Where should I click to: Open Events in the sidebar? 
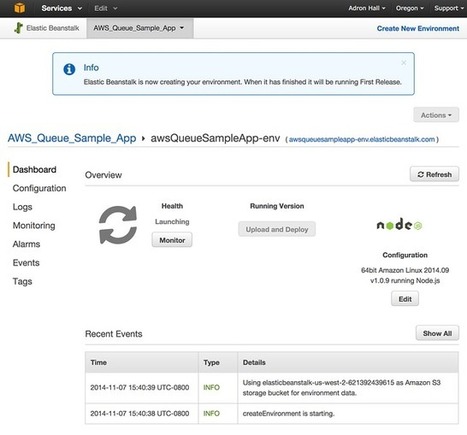[x=26, y=263]
